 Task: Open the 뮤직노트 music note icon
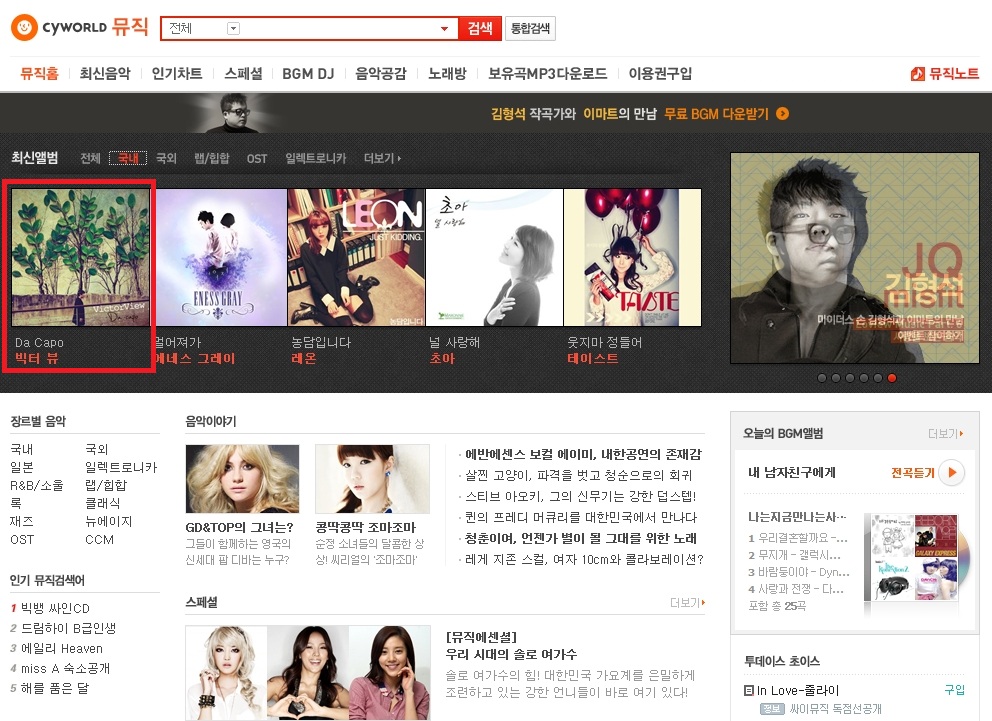click(917, 74)
